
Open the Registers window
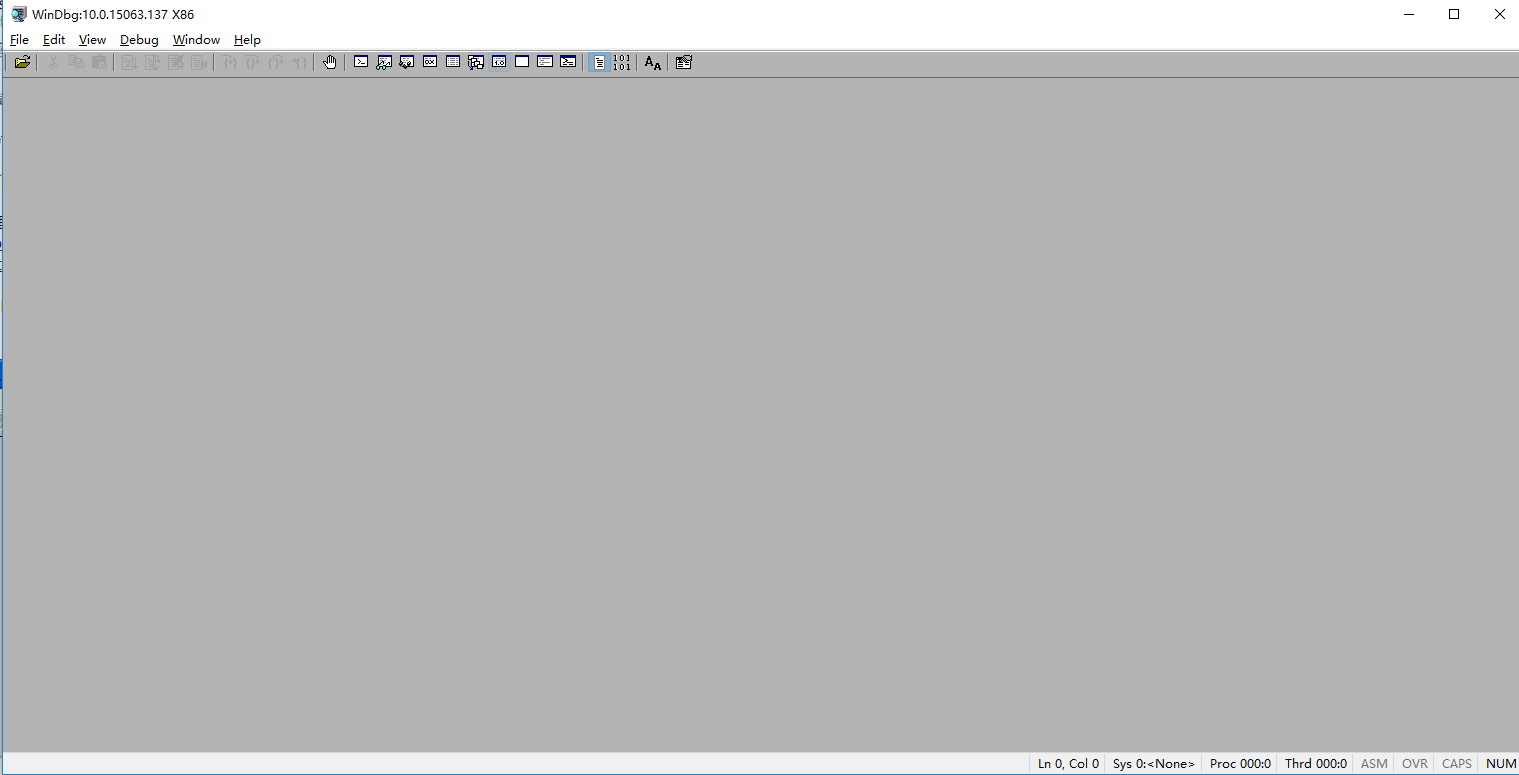point(430,62)
